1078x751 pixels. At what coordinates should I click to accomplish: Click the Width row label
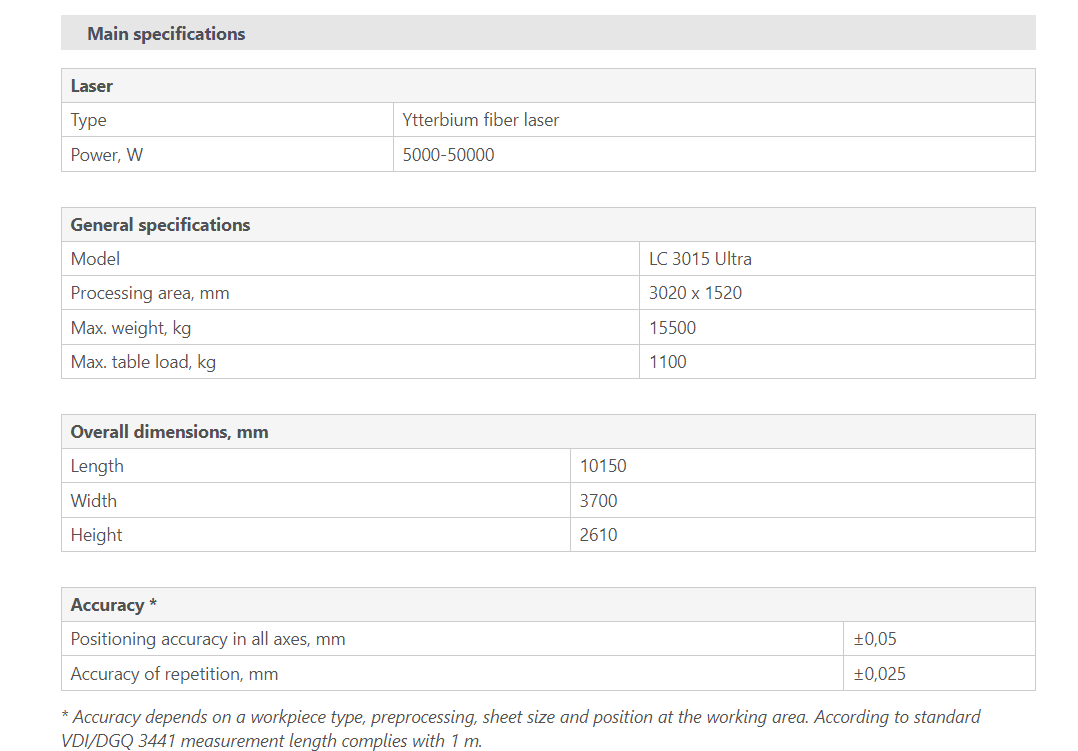94,501
